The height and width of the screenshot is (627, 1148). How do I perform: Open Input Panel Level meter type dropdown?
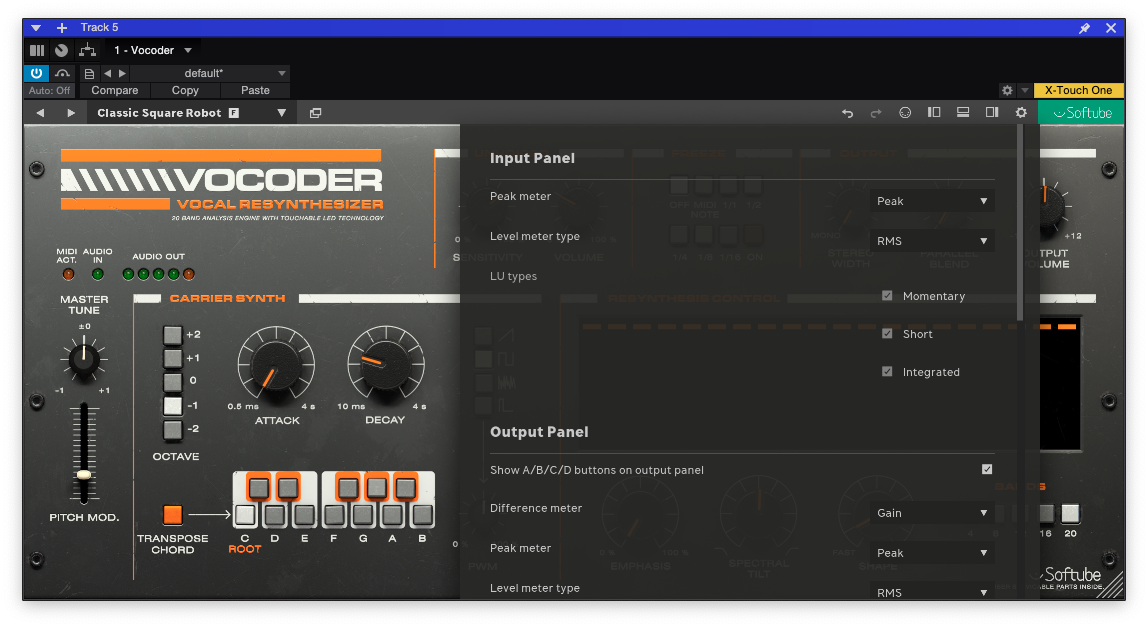932,241
